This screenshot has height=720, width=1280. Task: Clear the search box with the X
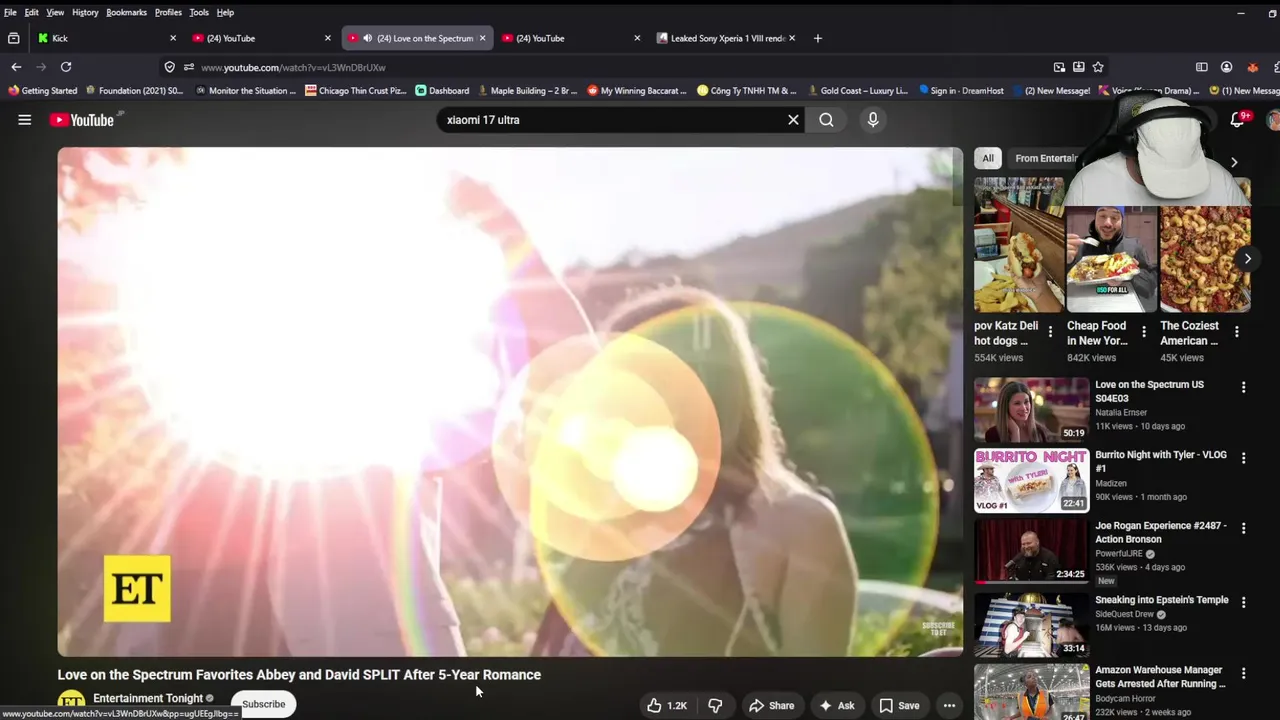[793, 120]
